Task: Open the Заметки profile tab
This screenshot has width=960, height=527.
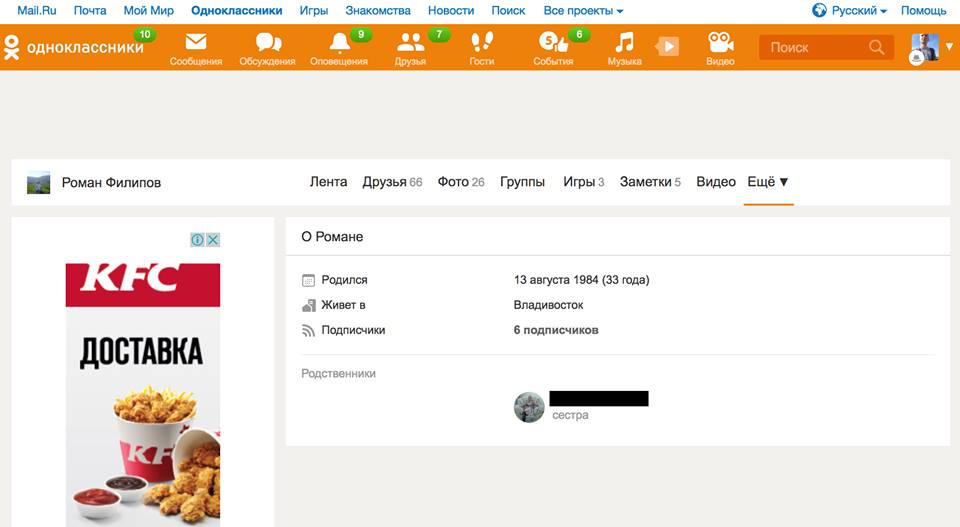Action: [645, 182]
